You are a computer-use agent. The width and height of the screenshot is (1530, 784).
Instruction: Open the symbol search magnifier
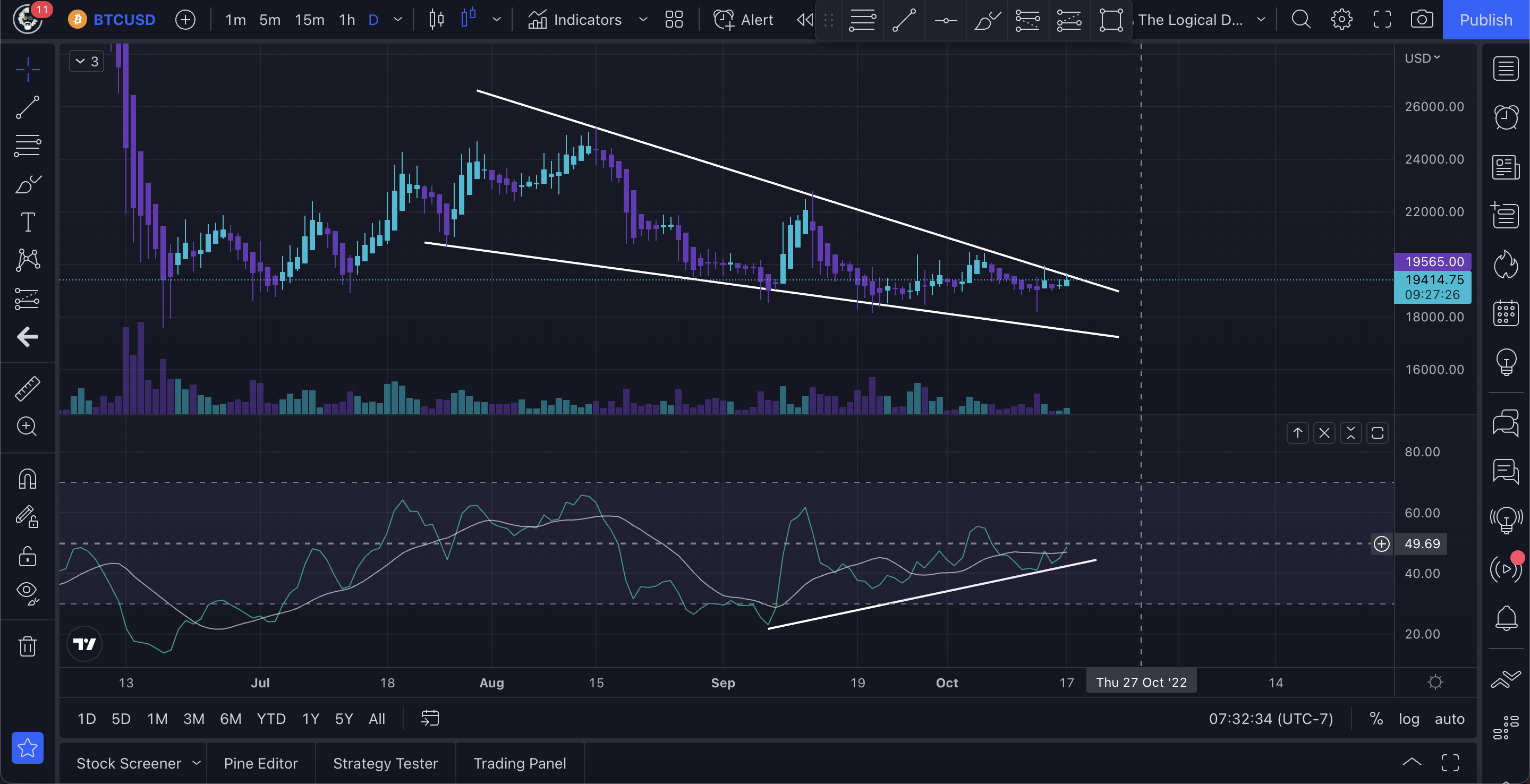click(1300, 20)
